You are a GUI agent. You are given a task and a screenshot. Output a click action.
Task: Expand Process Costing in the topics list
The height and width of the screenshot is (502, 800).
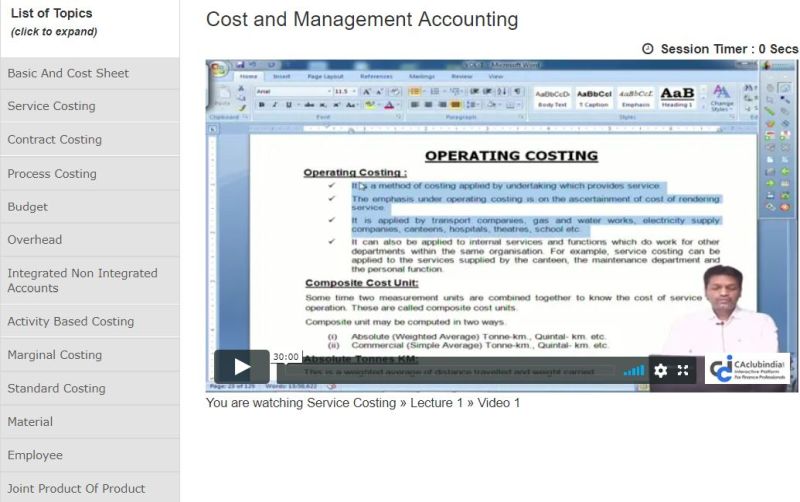52,173
